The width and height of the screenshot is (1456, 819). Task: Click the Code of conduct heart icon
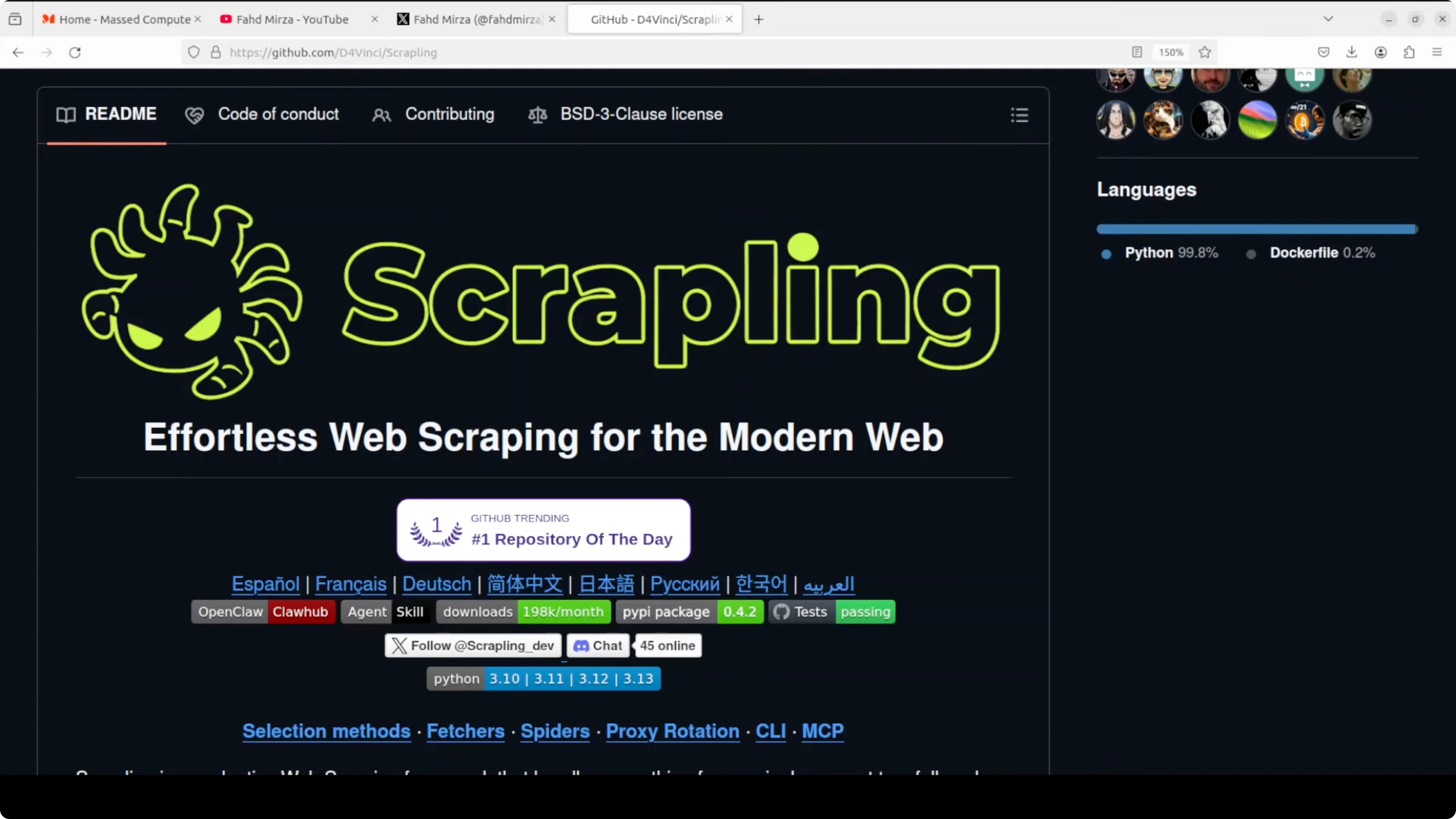(x=194, y=114)
